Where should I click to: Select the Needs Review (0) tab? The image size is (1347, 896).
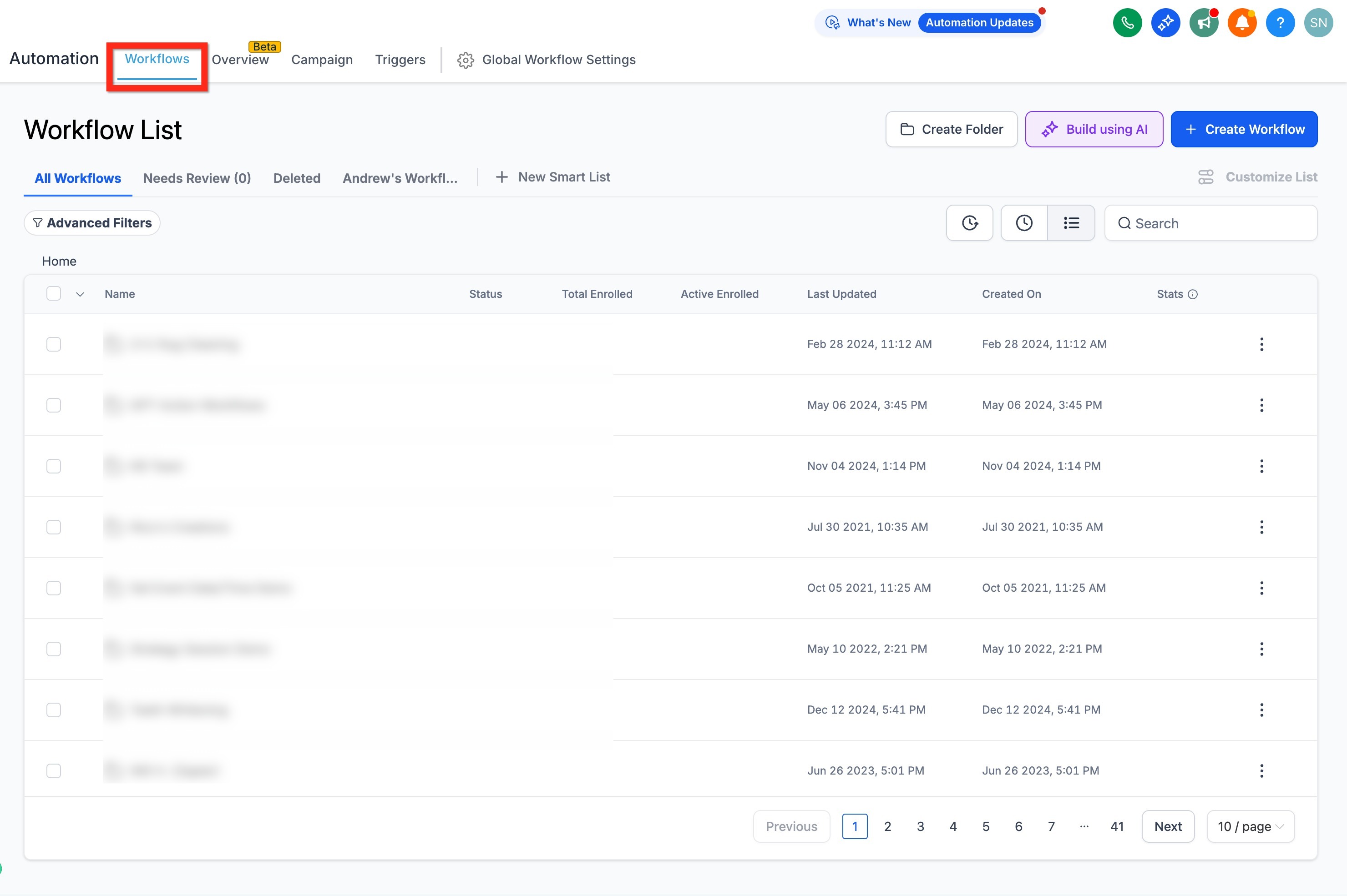point(197,178)
